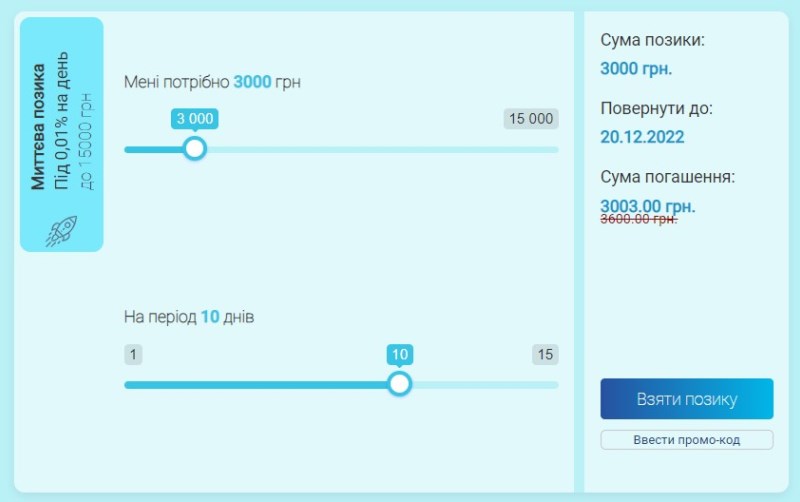Click the Мені потрібно 3000 грн label
This screenshot has width=800, height=502.
pos(212,82)
